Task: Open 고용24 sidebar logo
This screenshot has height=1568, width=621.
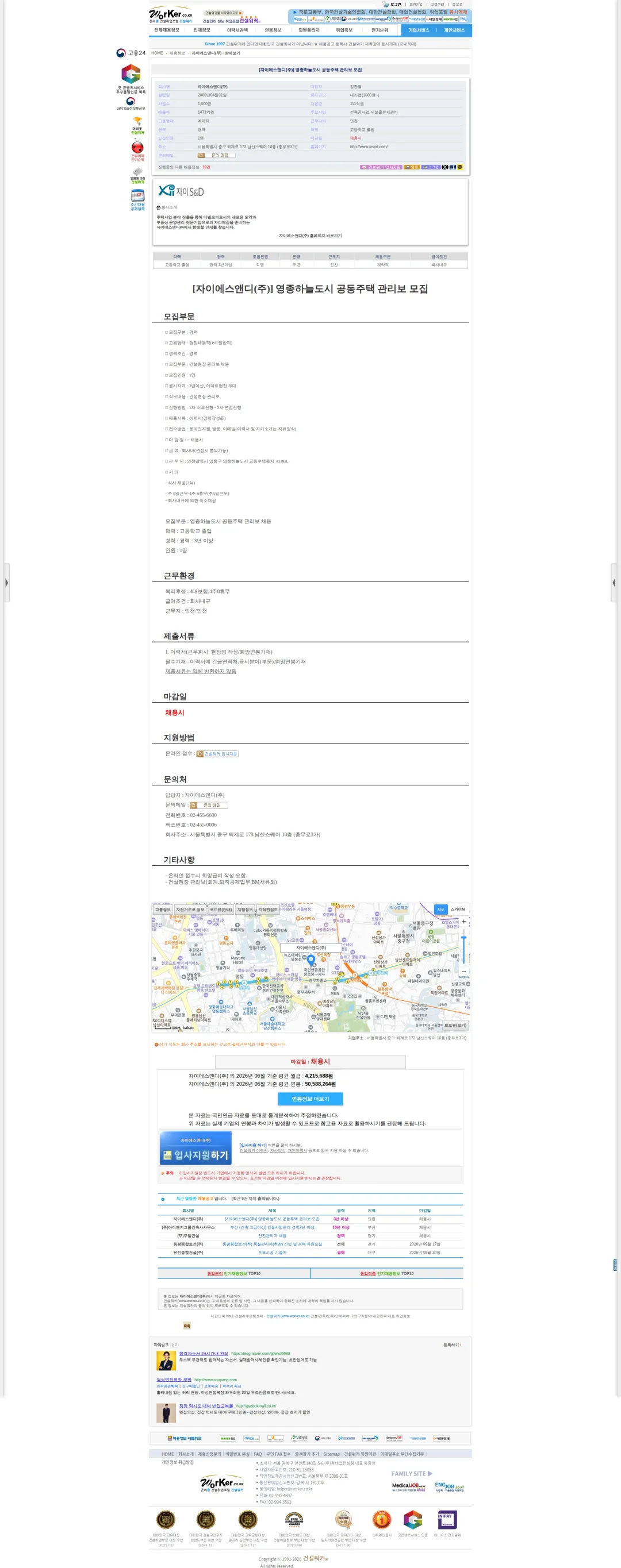Action: coord(131,53)
